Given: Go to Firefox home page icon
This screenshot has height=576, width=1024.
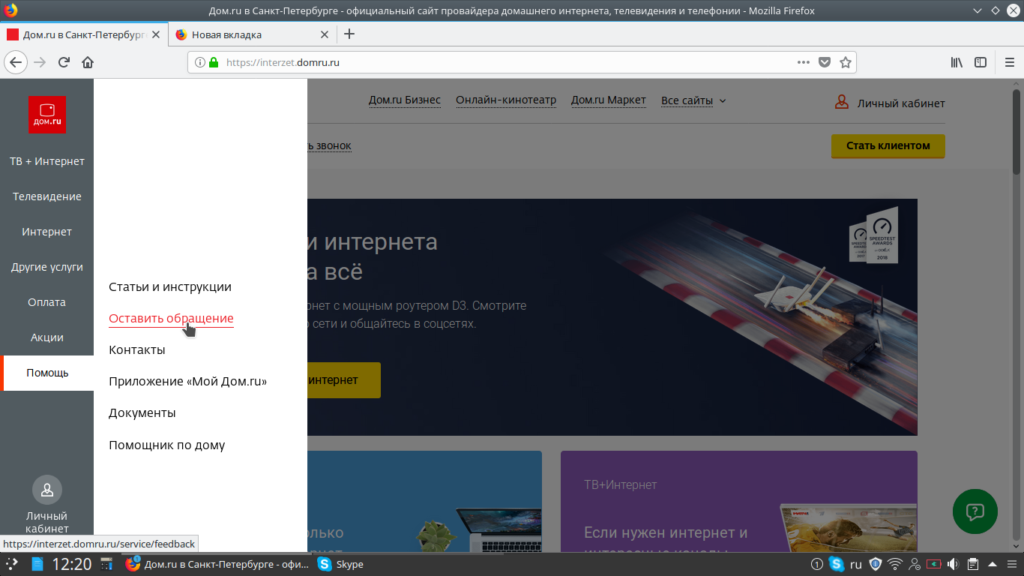Looking at the screenshot, I should (x=88, y=62).
